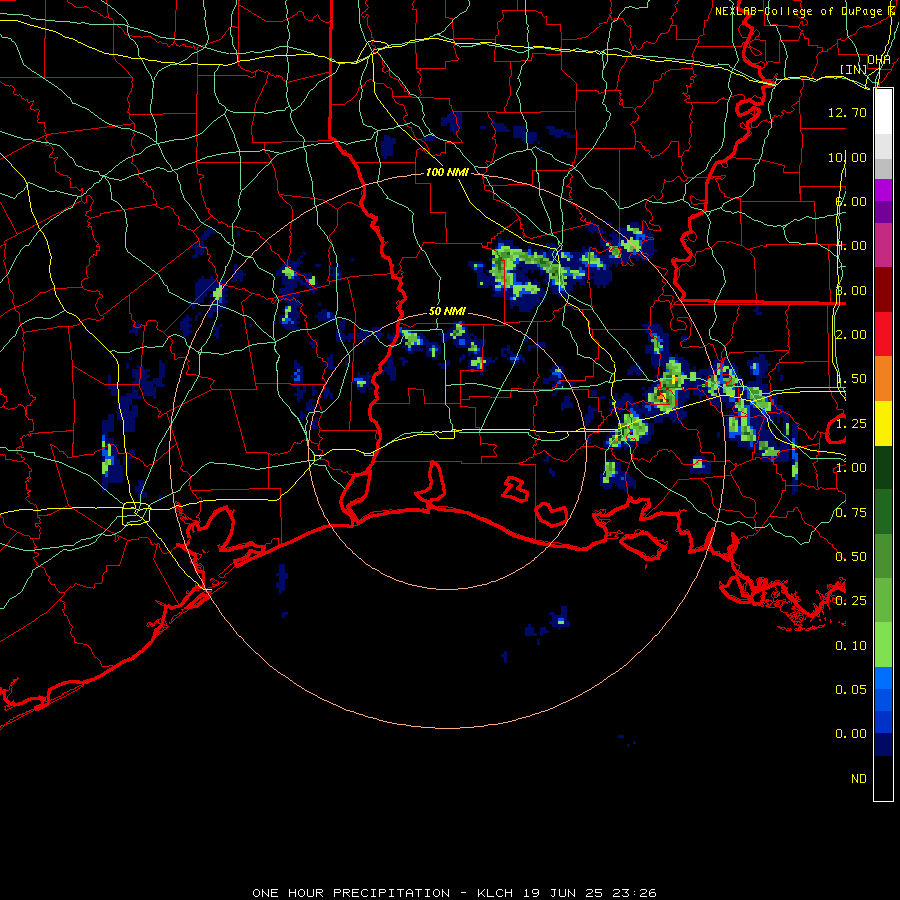Click the 'OHA' product label
This screenshot has width=900, height=900.
point(879,60)
